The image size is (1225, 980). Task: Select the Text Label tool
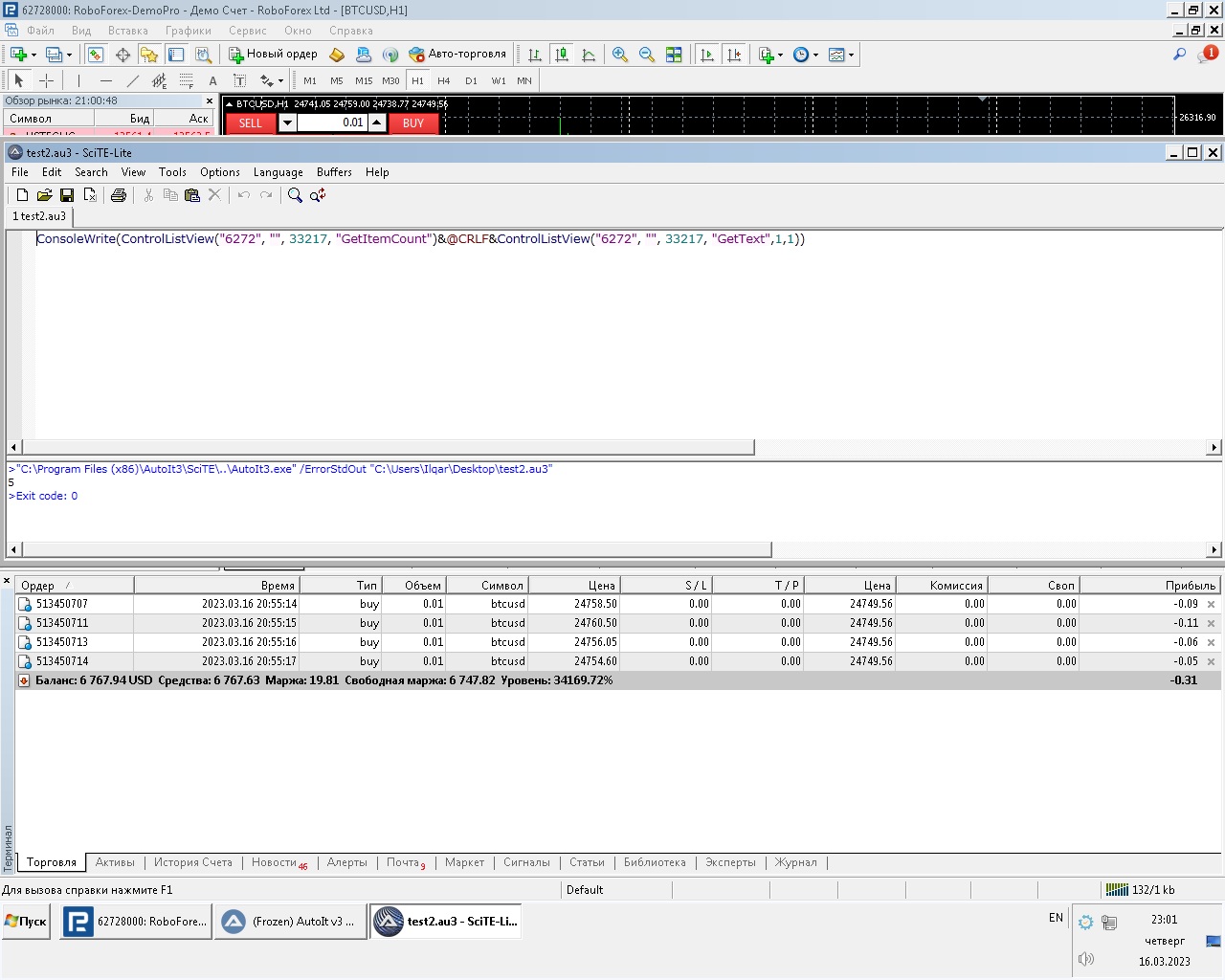coord(239,80)
